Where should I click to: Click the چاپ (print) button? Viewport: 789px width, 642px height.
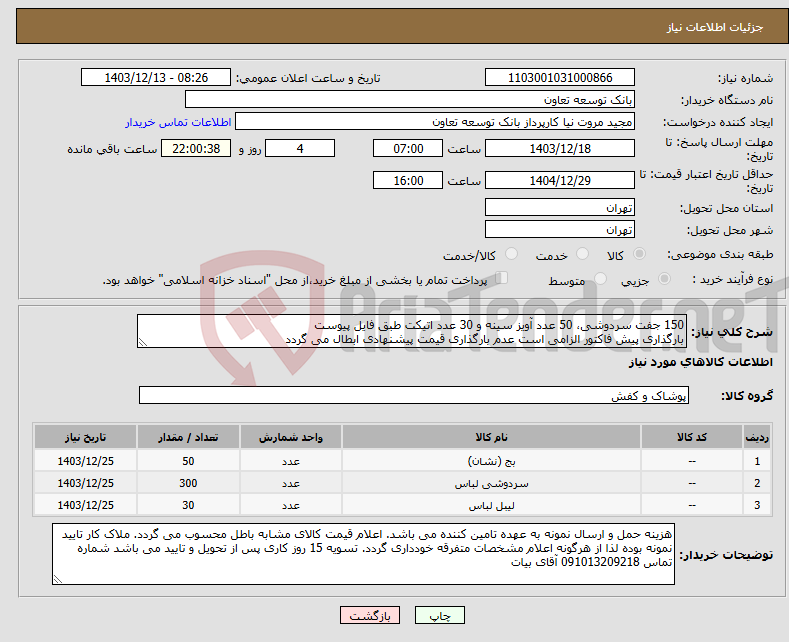(x=439, y=615)
